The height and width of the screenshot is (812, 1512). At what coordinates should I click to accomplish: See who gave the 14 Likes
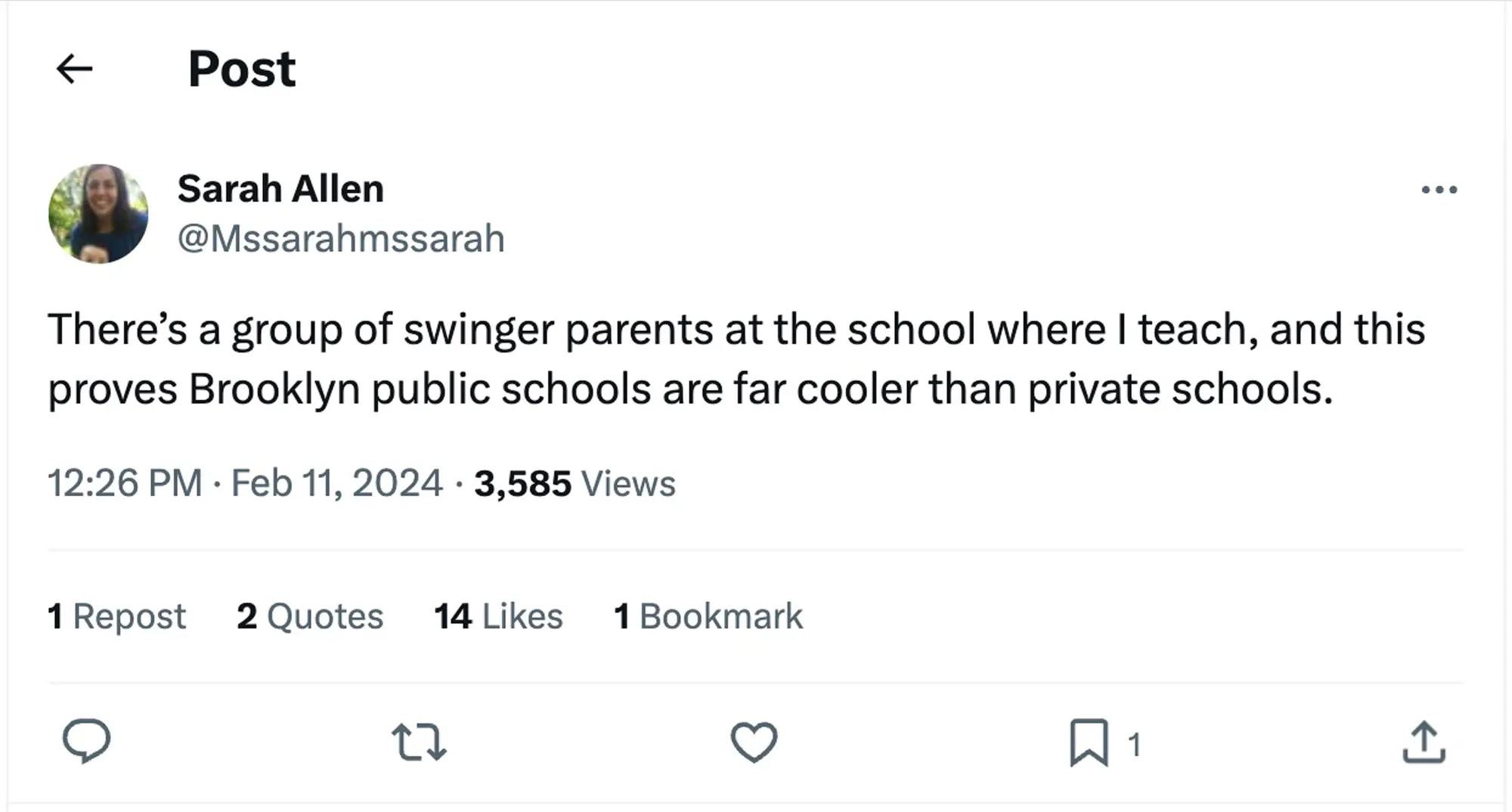[x=498, y=616]
